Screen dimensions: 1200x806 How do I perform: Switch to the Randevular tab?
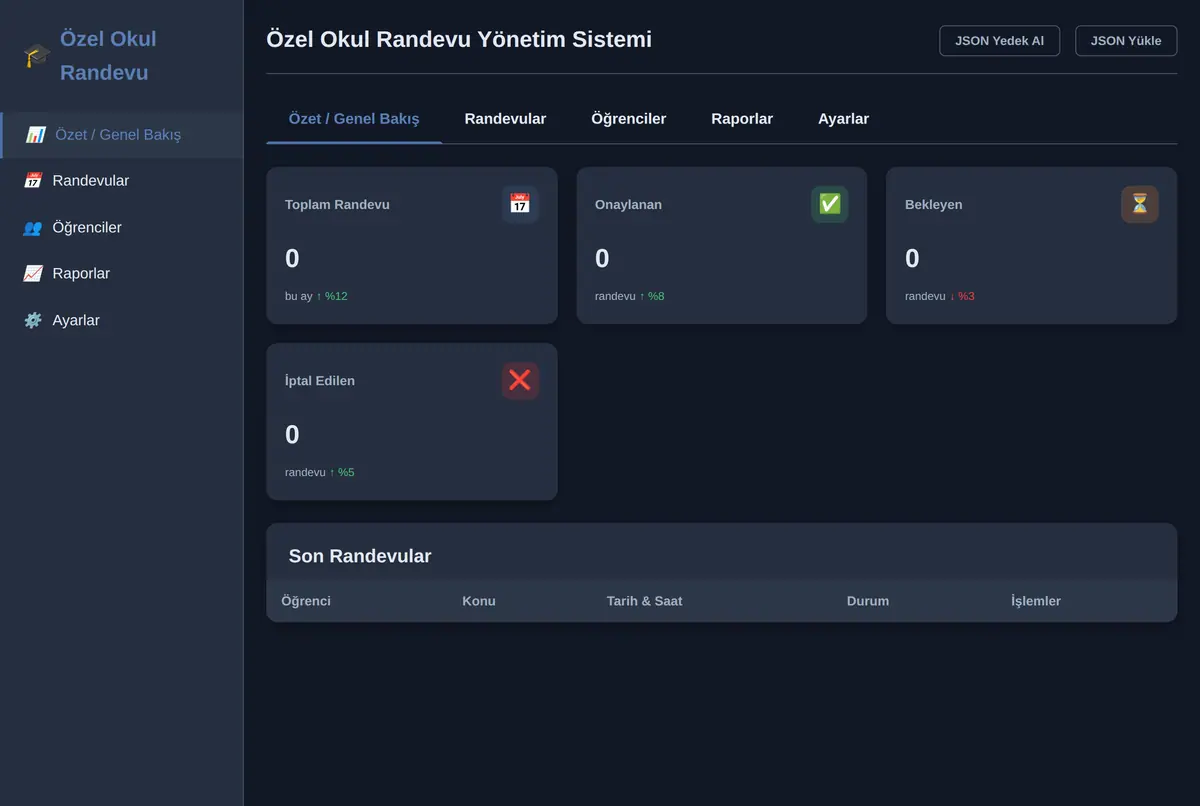(505, 119)
